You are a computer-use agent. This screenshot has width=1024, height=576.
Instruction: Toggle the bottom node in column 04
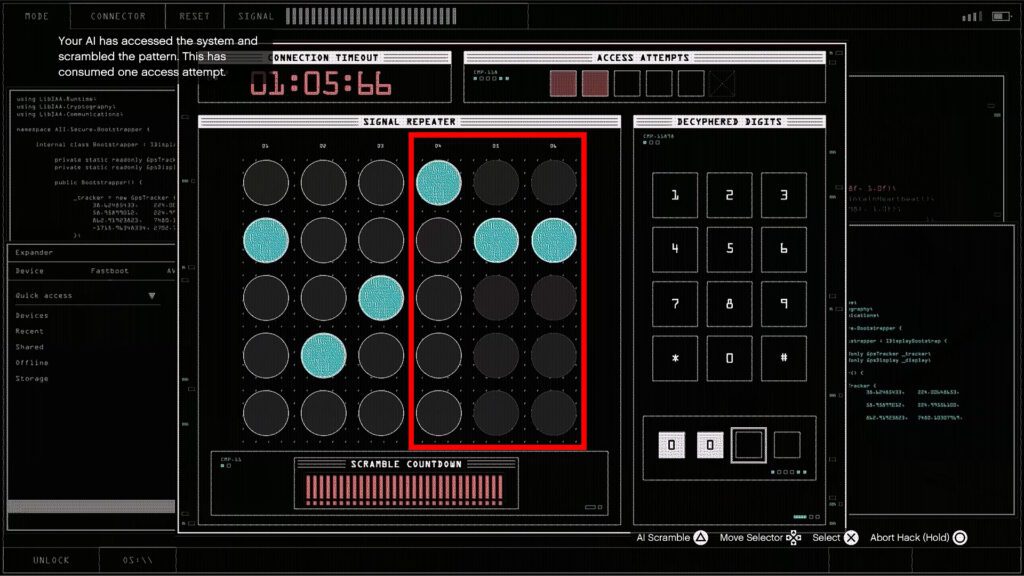coord(438,413)
